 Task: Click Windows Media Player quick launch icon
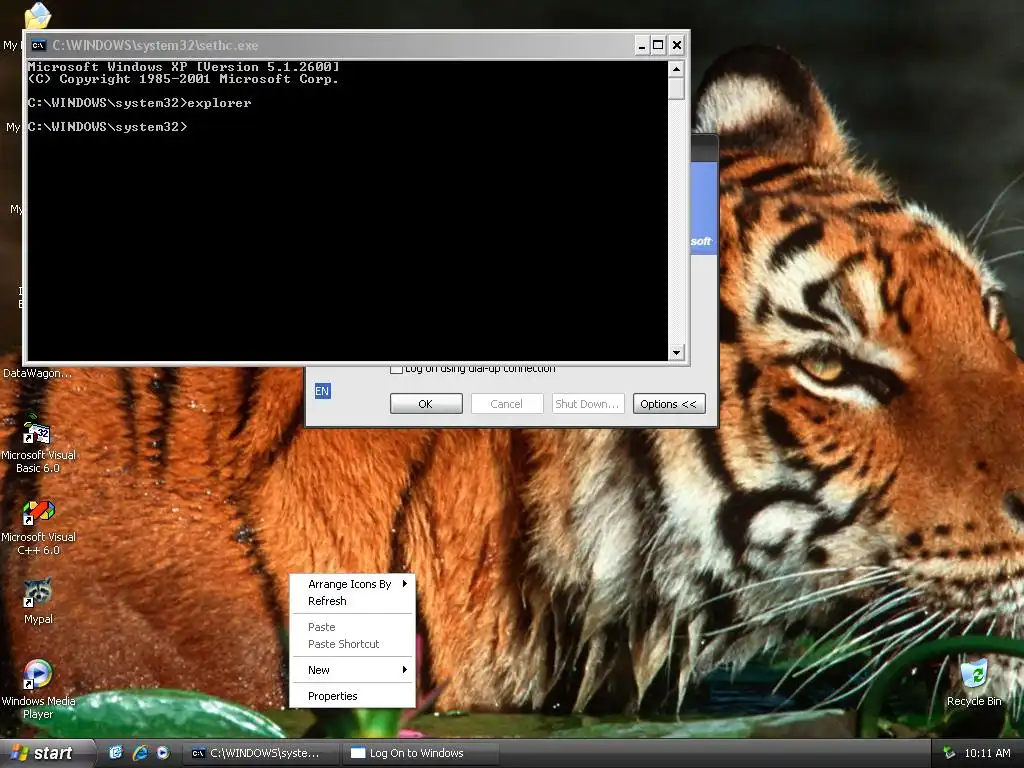pos(163,752)
